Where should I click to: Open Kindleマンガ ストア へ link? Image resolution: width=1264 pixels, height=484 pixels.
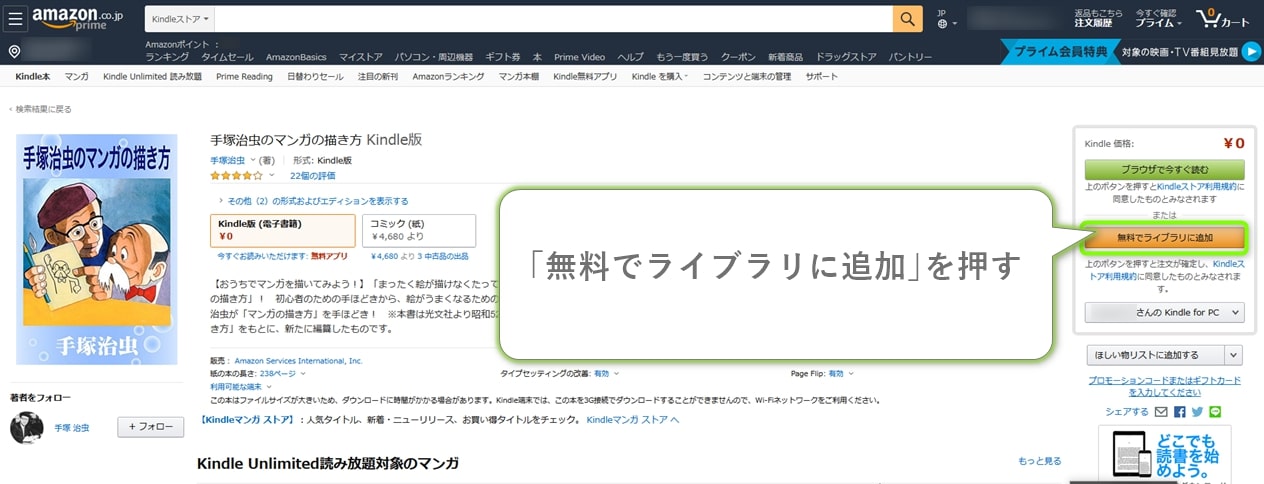pos(632,420)
